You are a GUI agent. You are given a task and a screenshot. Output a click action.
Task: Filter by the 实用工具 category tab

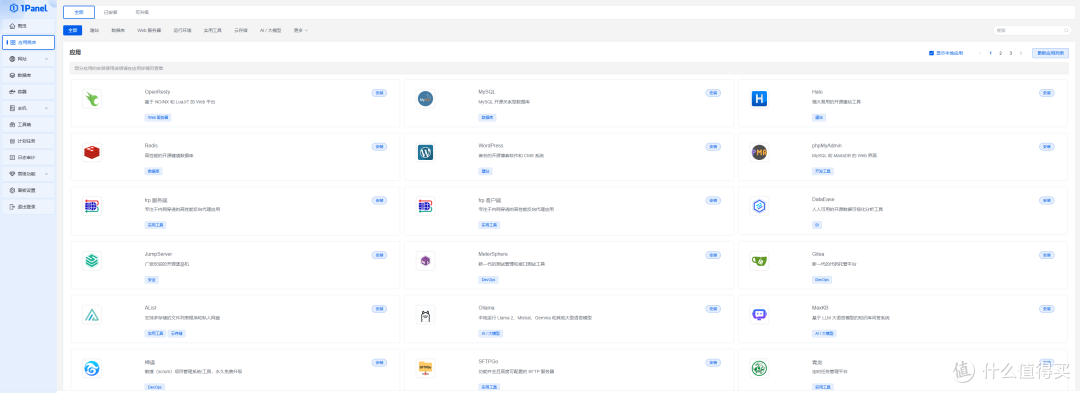coord(212,30)
